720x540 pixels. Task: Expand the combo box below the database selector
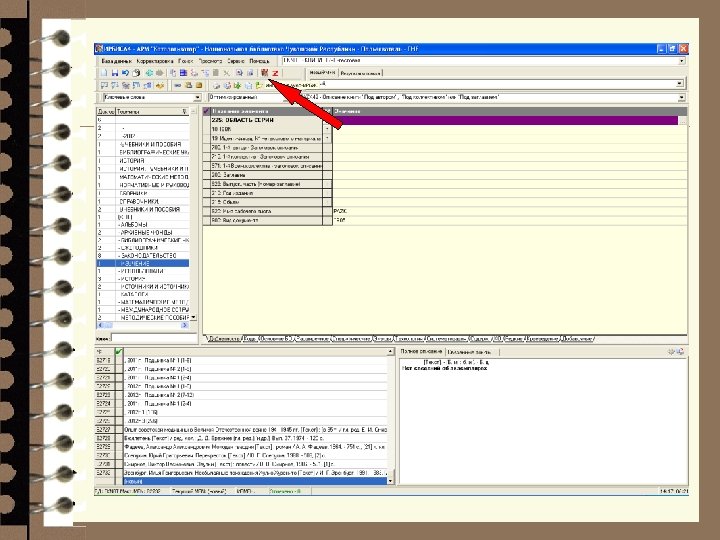tap(679, 84)
